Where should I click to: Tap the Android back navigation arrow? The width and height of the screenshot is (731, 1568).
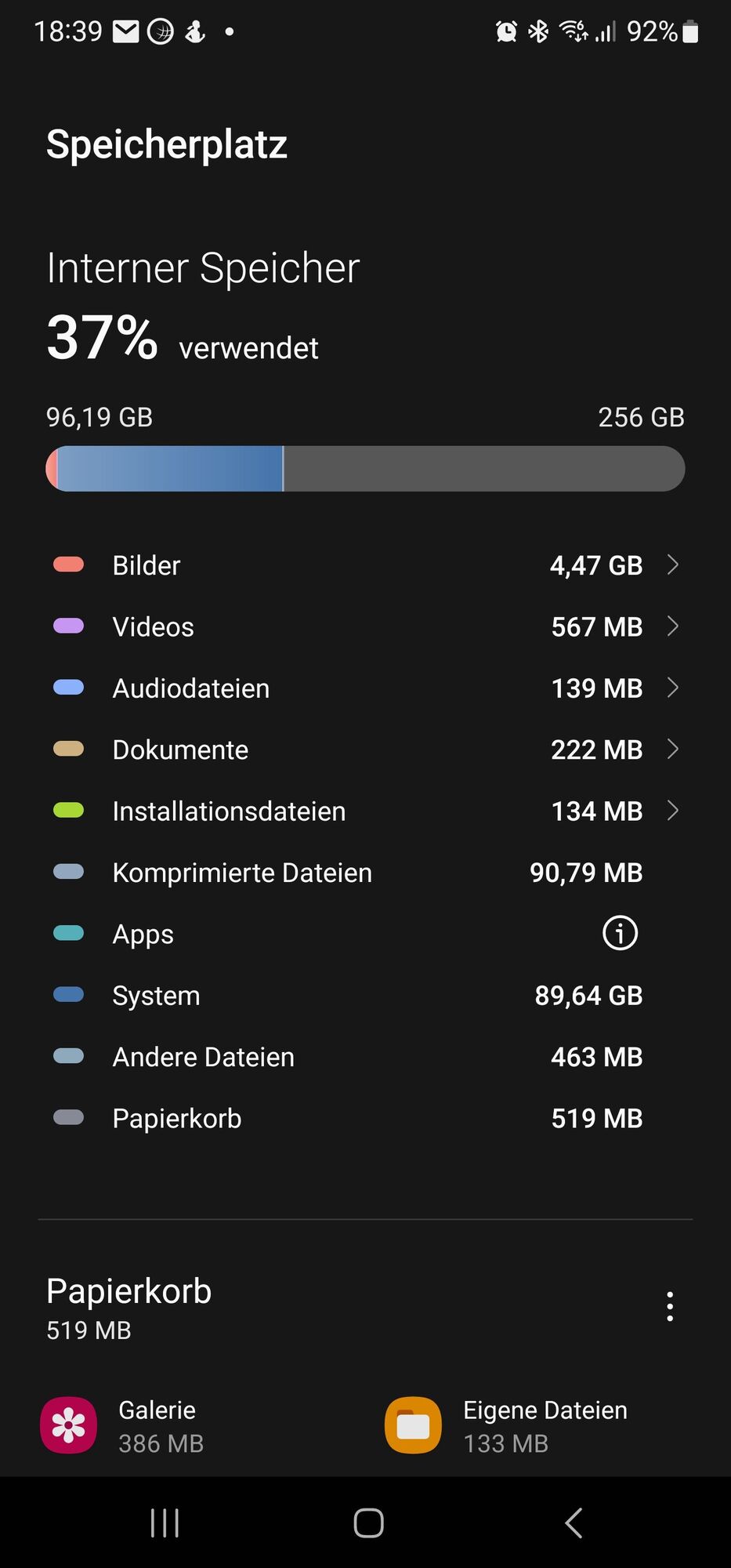point(574,1523)
